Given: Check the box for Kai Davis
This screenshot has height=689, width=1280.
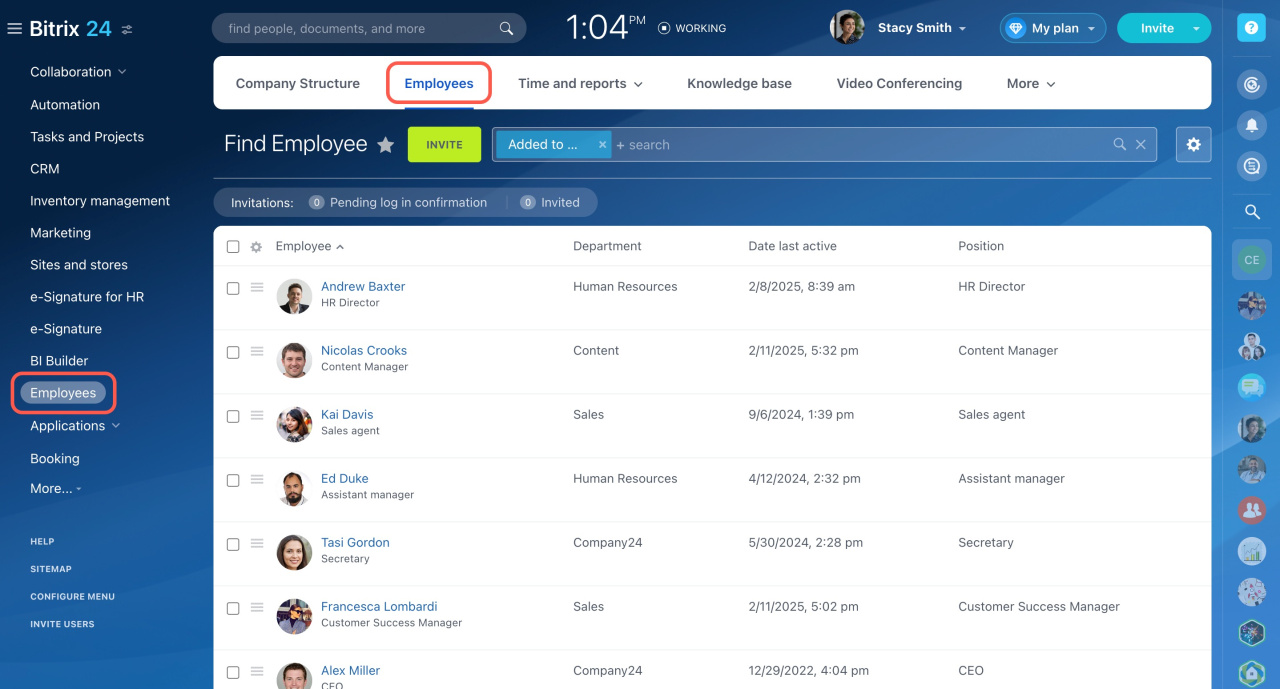Looking at the screenshot, I should [x=233, y=416].
